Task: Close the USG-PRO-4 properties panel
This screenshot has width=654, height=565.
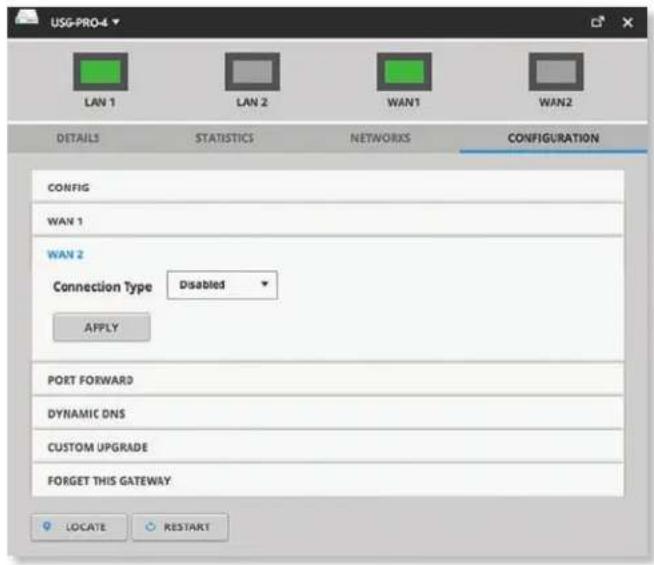Action: 628,22
